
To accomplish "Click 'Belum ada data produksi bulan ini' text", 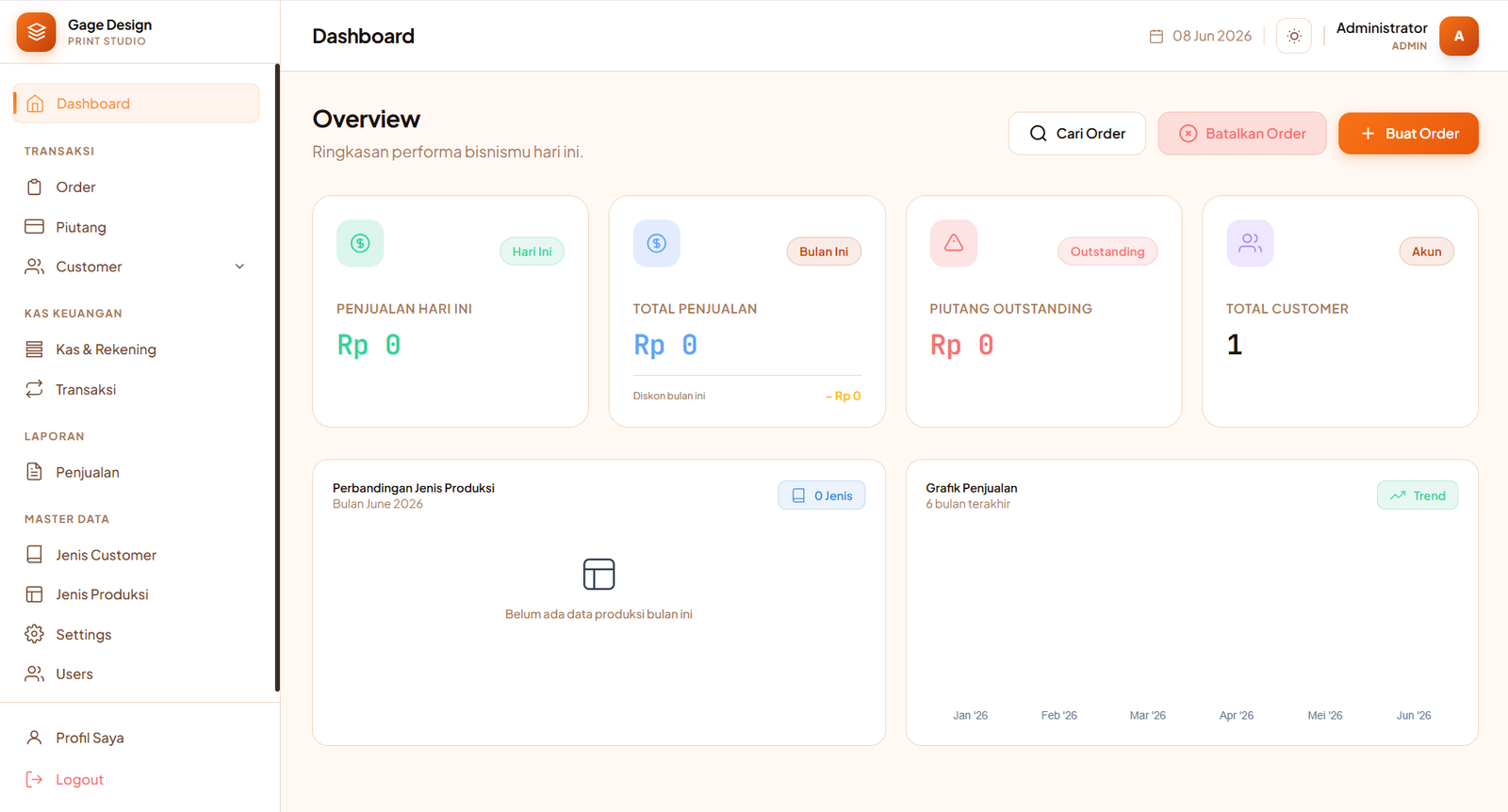I will [x=598, y=614].
